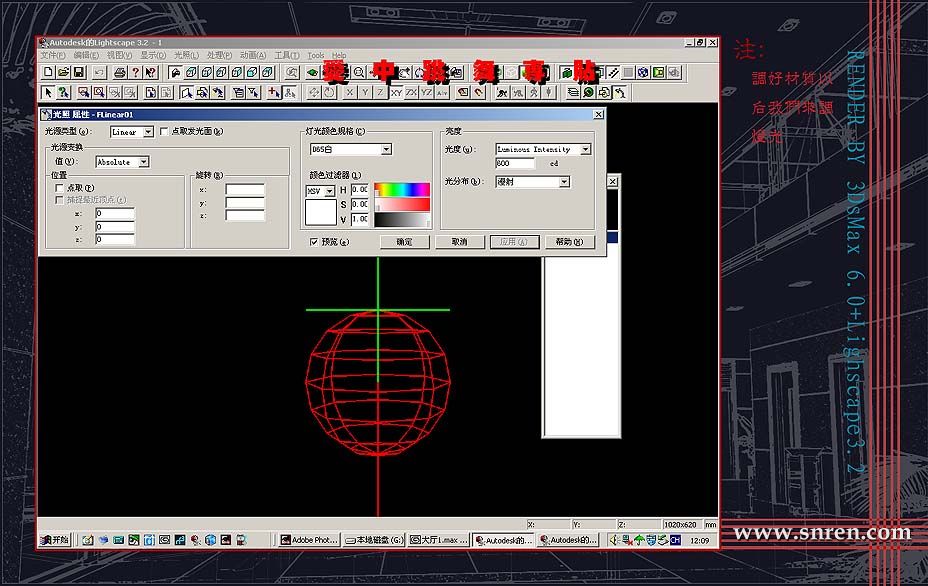Click the context help arrow-question icon
This screenshot has width=928, height=586.
(150, 72)
